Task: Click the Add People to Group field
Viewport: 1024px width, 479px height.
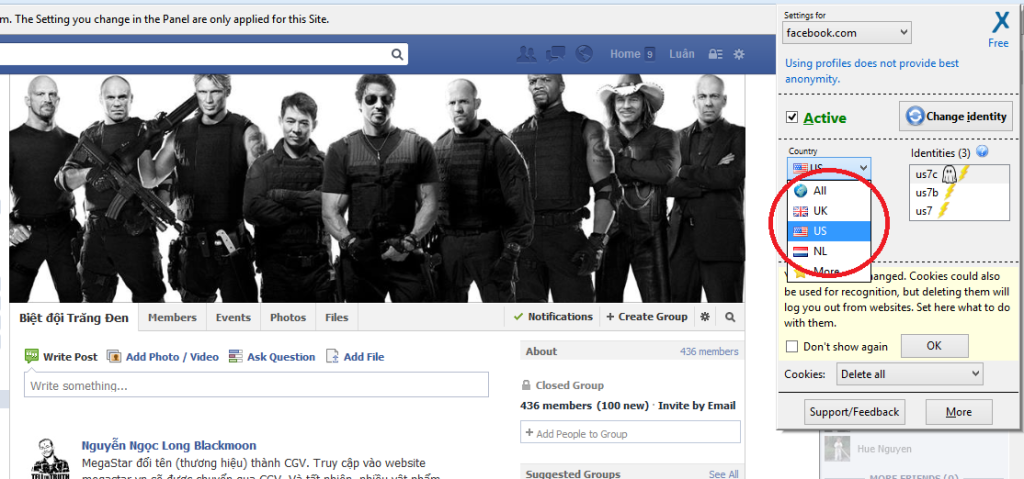Action: click(630, 433)
